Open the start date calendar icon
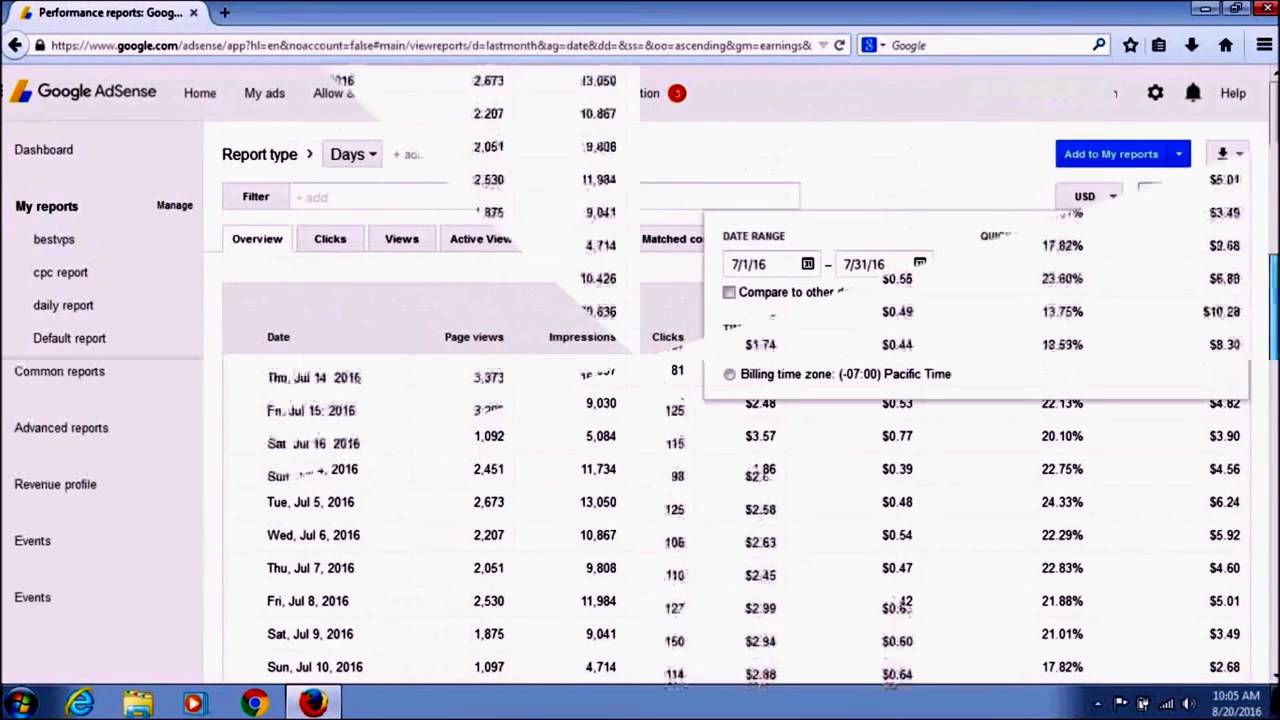Viewport: 1280px width, 720px height. click(x=807, y=264)
